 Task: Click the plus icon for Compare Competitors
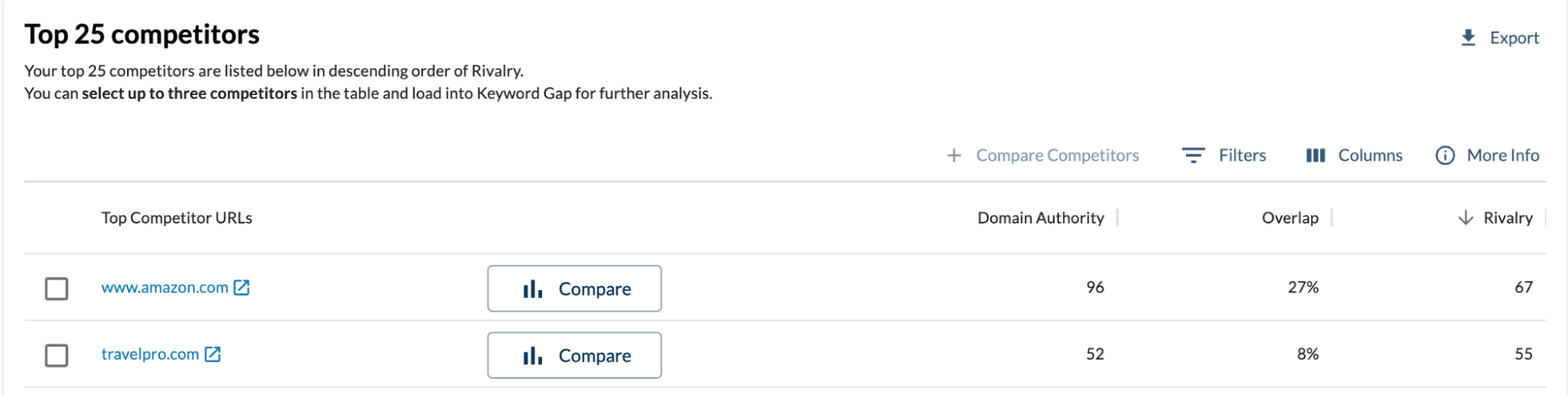pos(954,155)
